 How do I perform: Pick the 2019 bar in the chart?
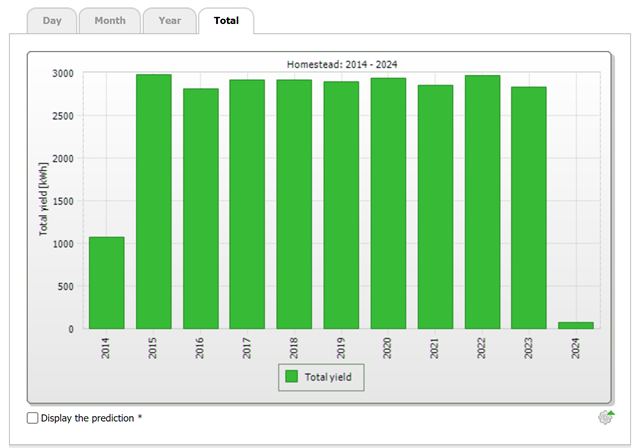(341, 205)
